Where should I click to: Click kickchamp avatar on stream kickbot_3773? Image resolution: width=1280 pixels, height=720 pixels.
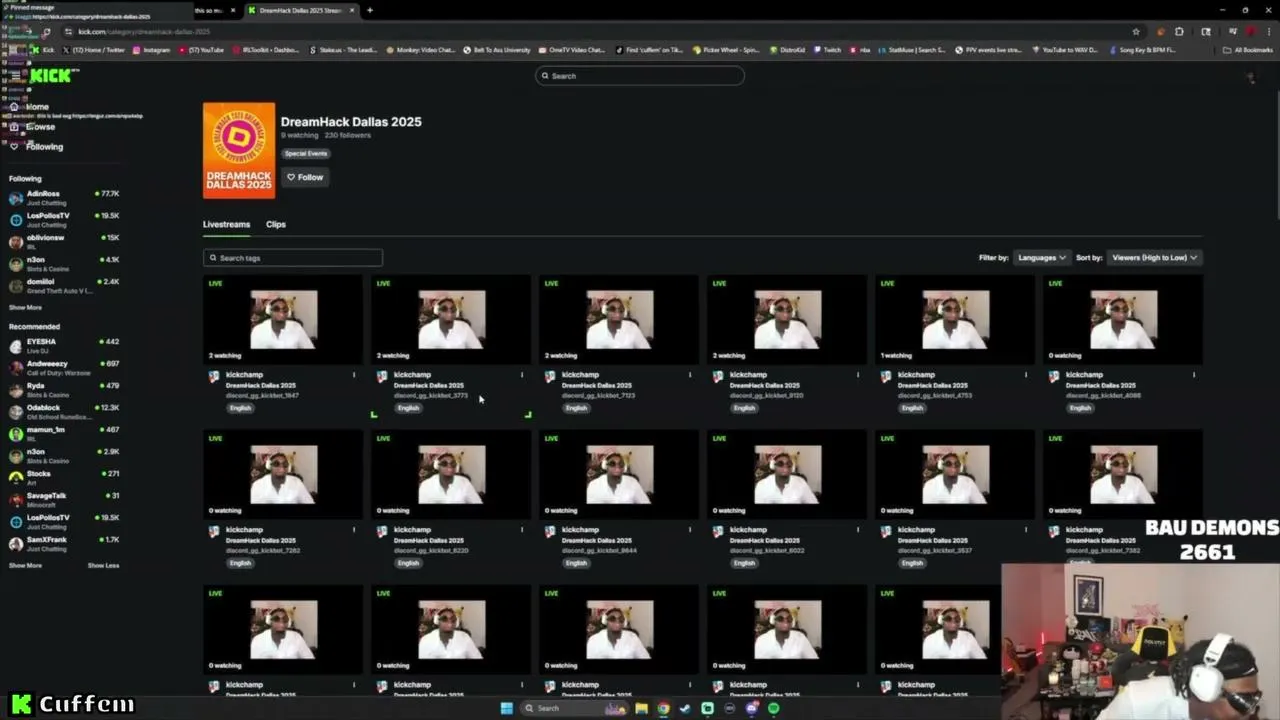pos(381,377)
